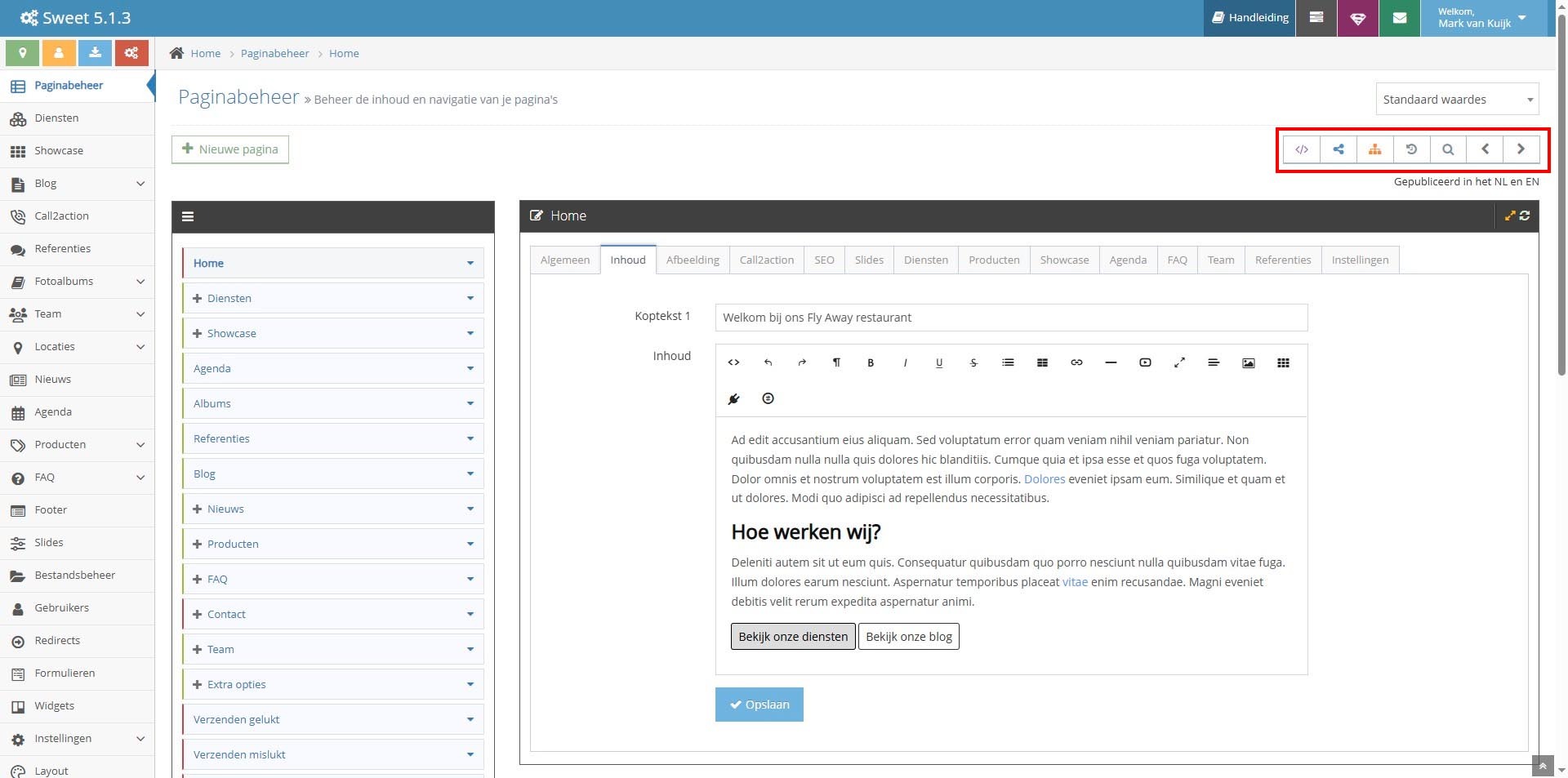
Task: Open dropdown arrow on Home page row
Action: 470,263
